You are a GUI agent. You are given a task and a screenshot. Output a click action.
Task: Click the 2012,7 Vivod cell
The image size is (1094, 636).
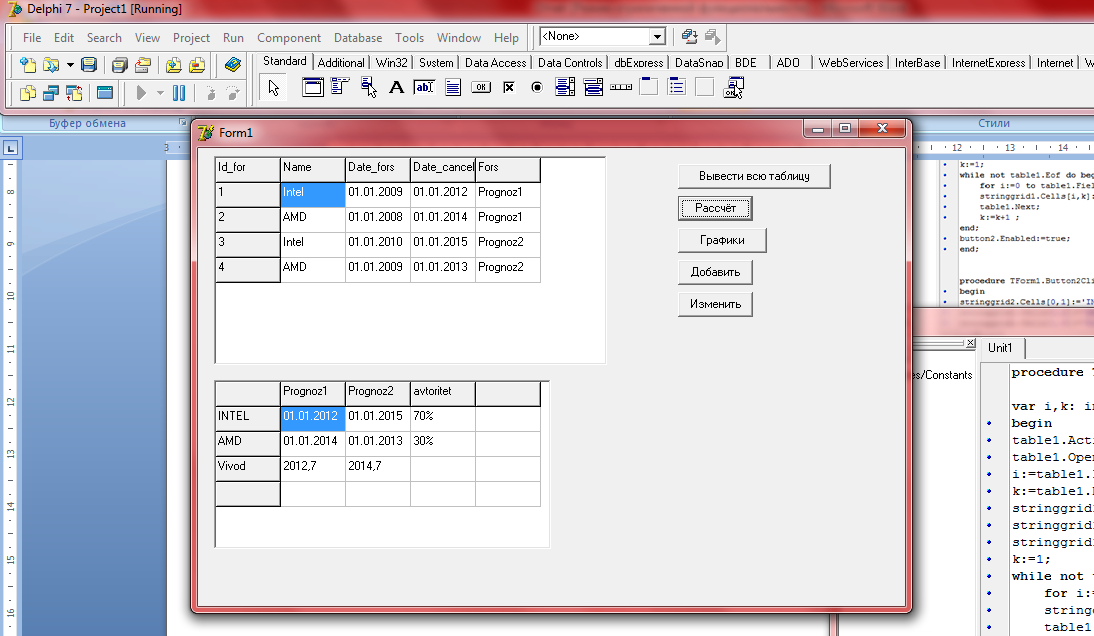tap(313, 469)
